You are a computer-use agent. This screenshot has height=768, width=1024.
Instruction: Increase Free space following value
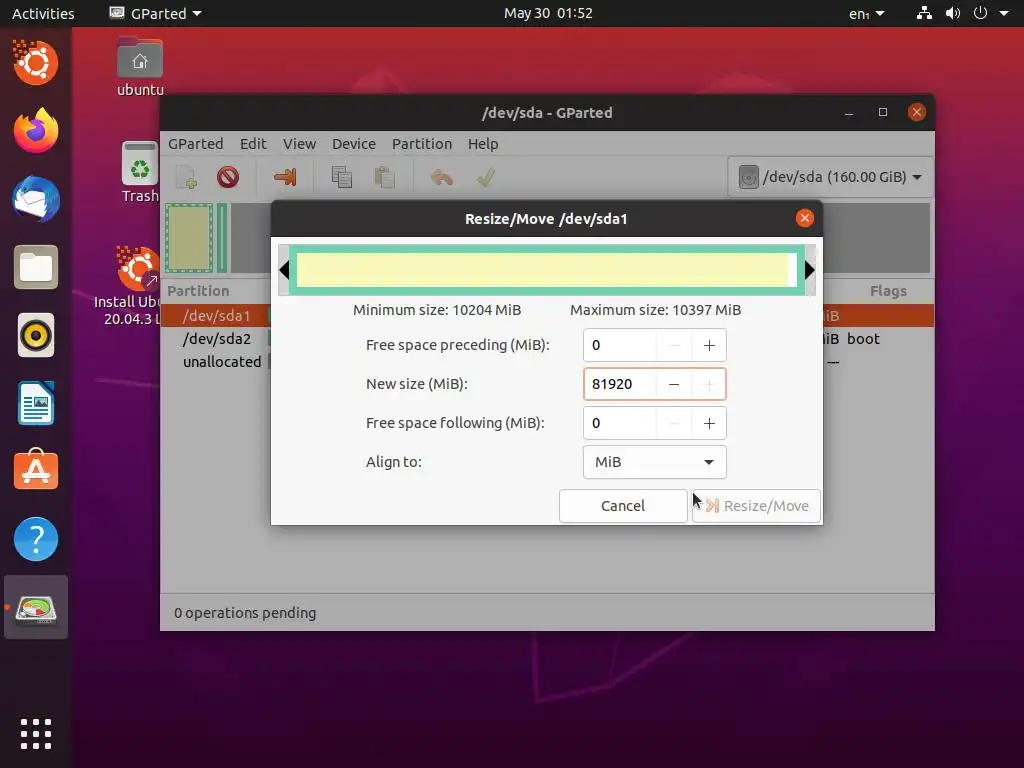click(709, 423)
